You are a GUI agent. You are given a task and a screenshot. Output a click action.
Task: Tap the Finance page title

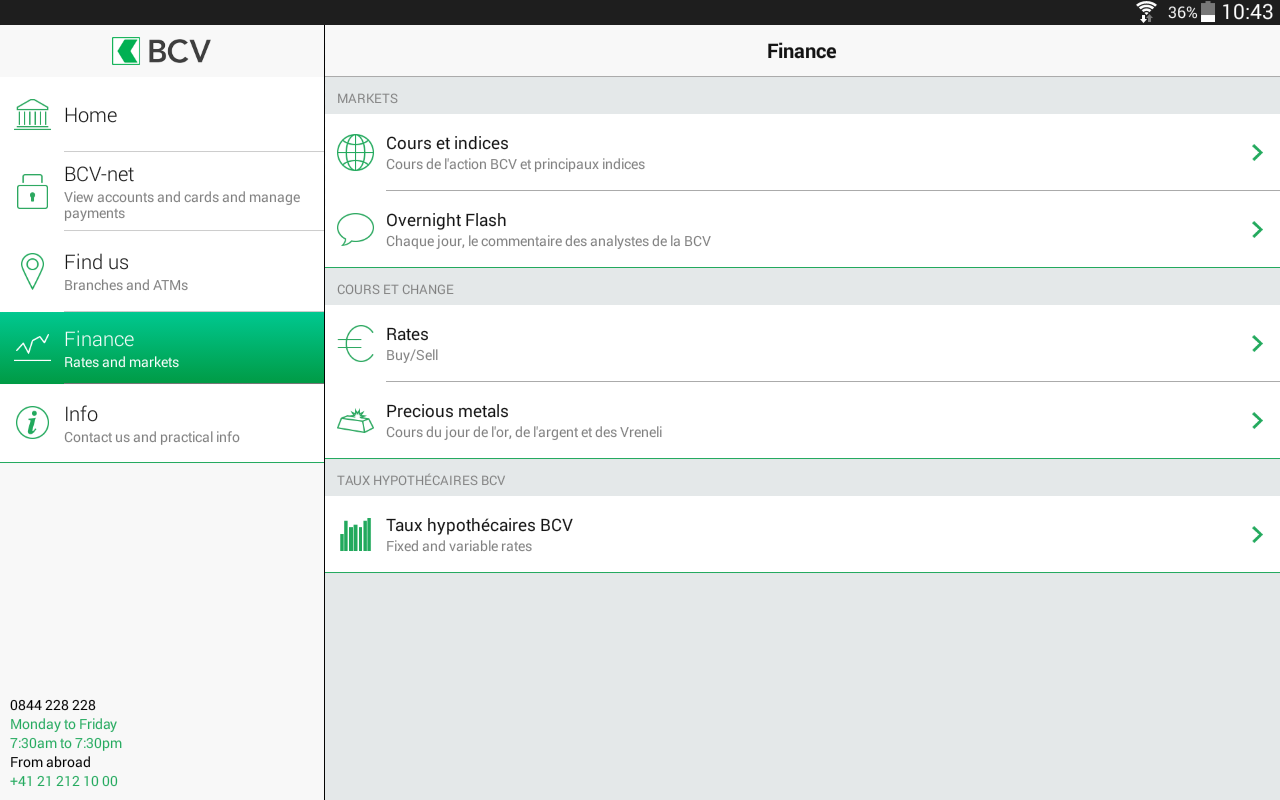802,51
